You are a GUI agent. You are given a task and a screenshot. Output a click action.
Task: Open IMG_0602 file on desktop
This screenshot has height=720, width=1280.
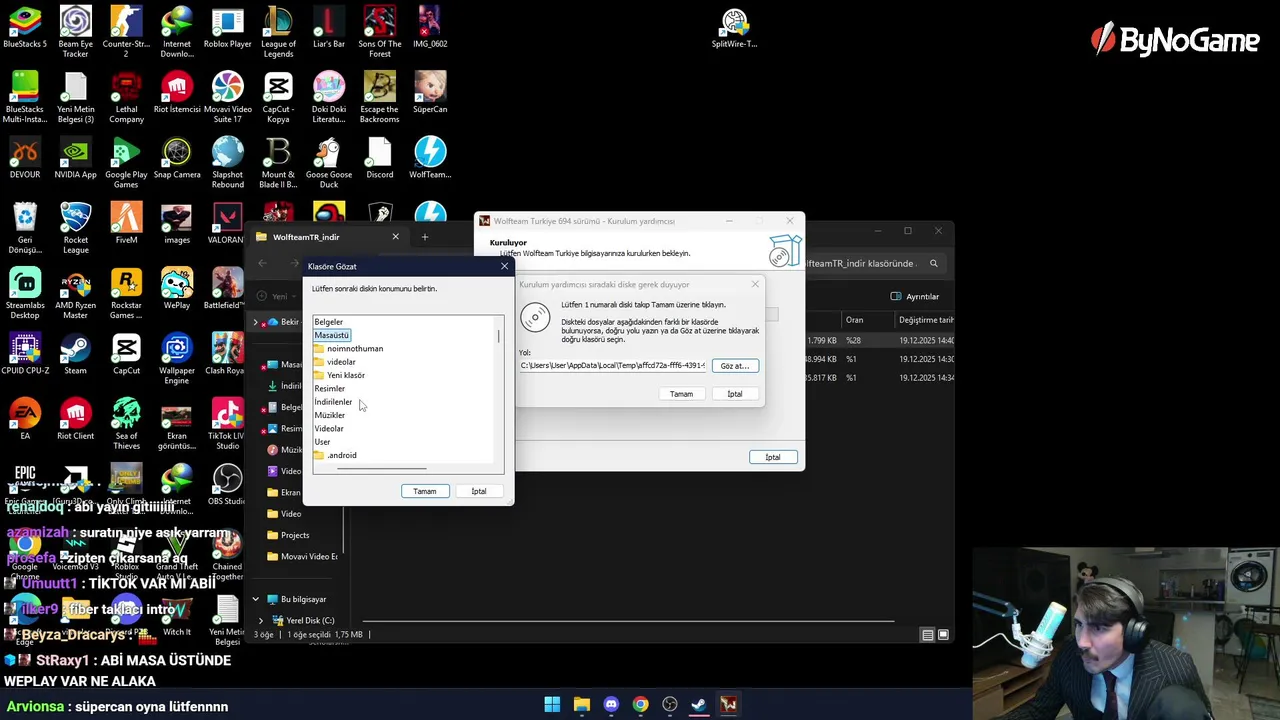[430, 28]
